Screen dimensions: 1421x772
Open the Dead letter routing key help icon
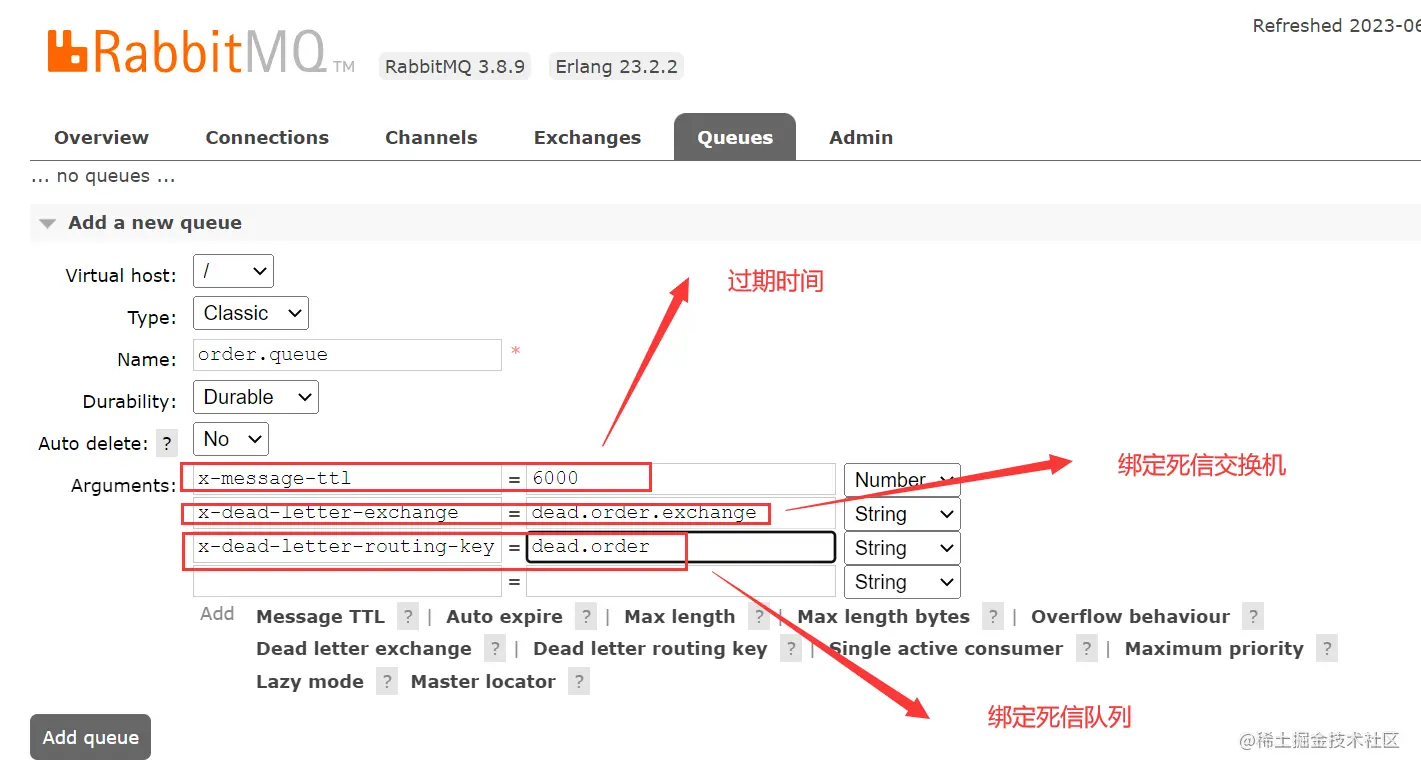791,648
